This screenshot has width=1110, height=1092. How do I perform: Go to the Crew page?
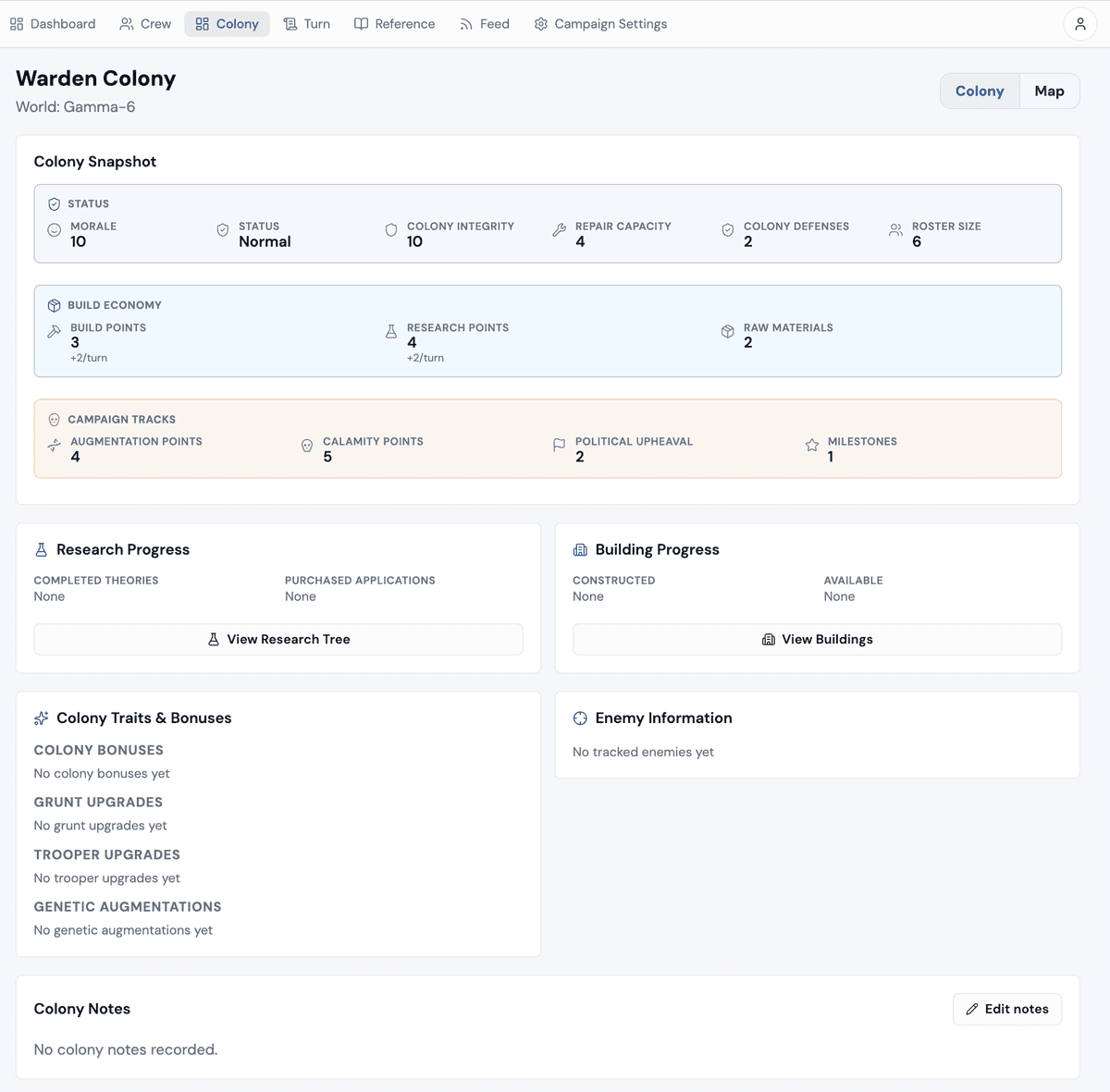coord(146,24)
